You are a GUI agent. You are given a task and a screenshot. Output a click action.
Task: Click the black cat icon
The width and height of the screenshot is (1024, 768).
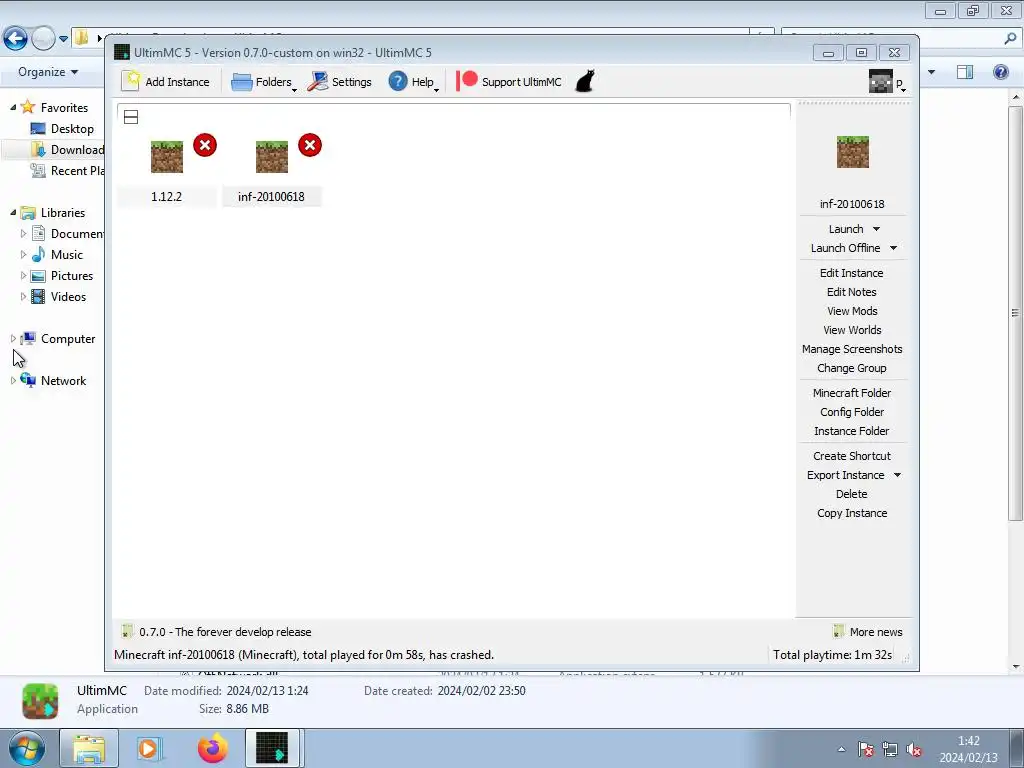click(585, 82)
